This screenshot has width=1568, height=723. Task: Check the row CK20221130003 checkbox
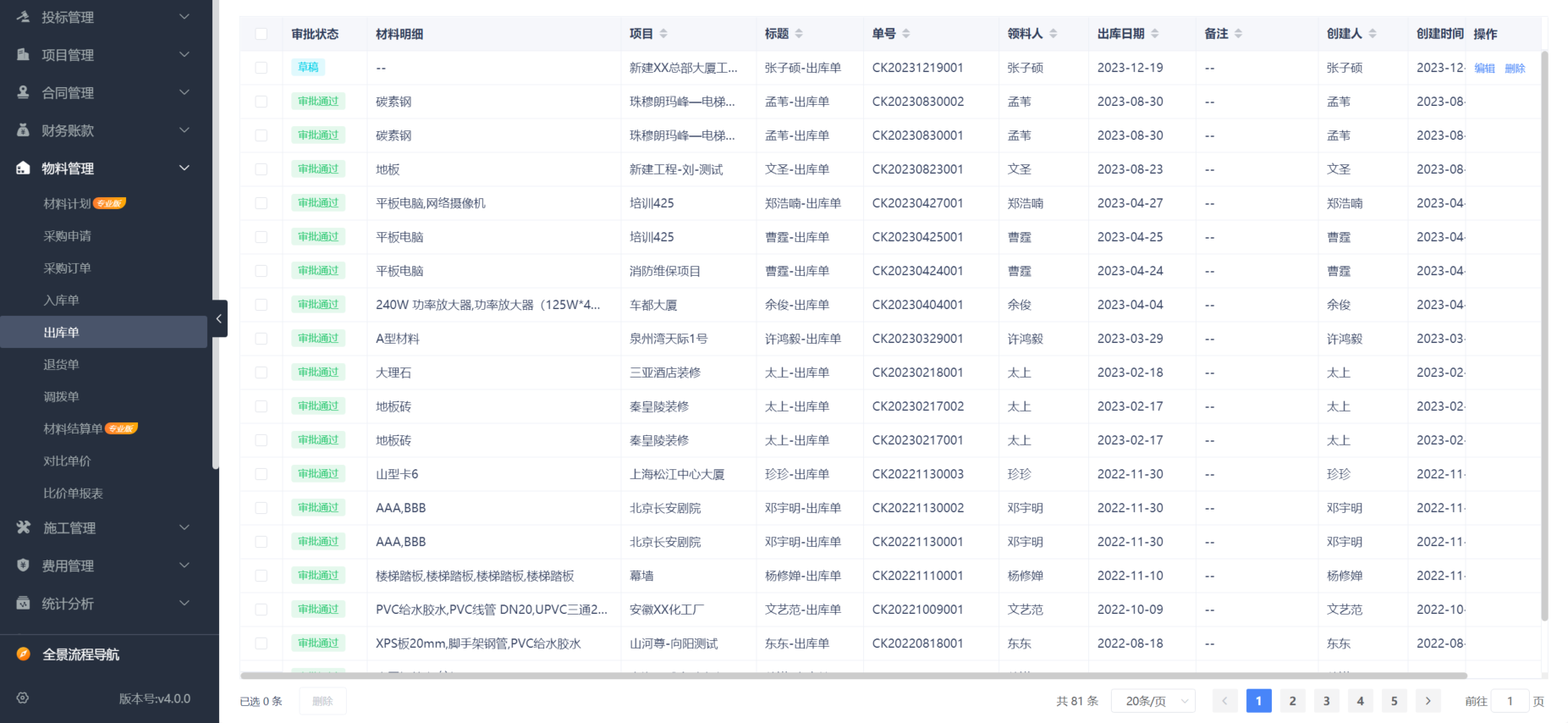pyautogui.click(x=261, y=474)
